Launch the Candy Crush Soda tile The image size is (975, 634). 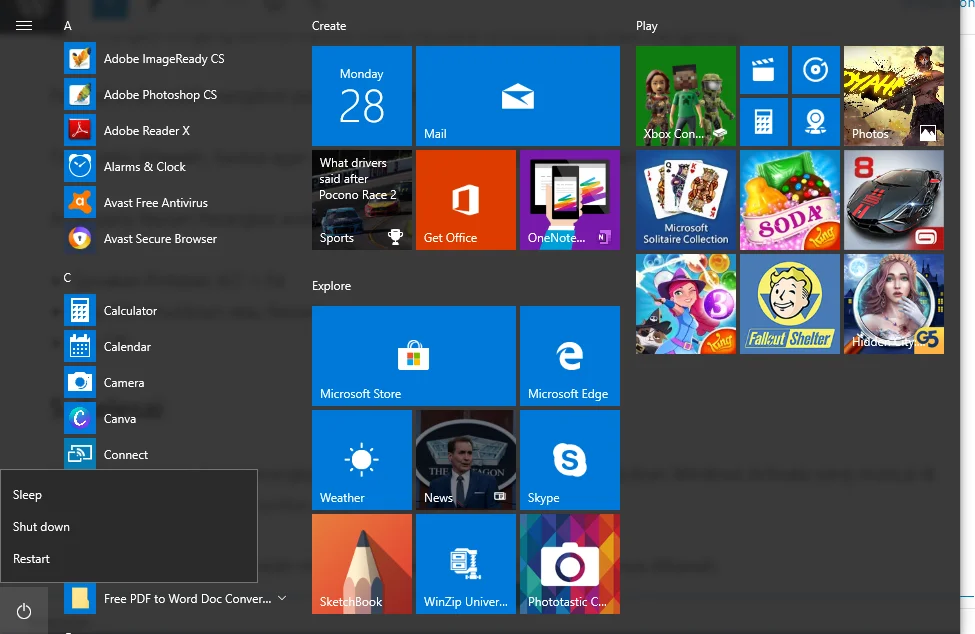(790, 200)
